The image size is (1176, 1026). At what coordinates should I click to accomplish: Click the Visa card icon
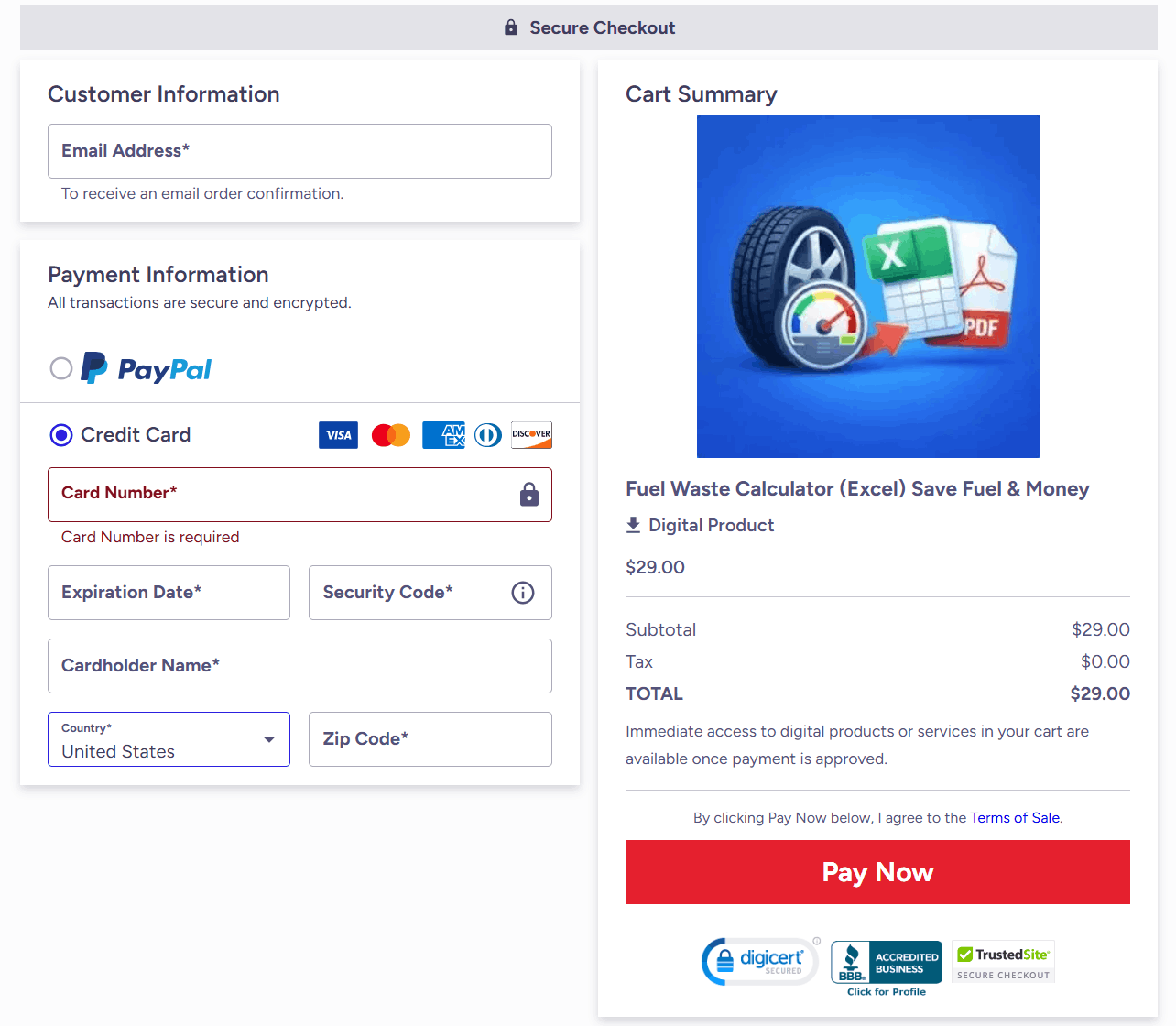pyautogui.click(x=338, y=435)
